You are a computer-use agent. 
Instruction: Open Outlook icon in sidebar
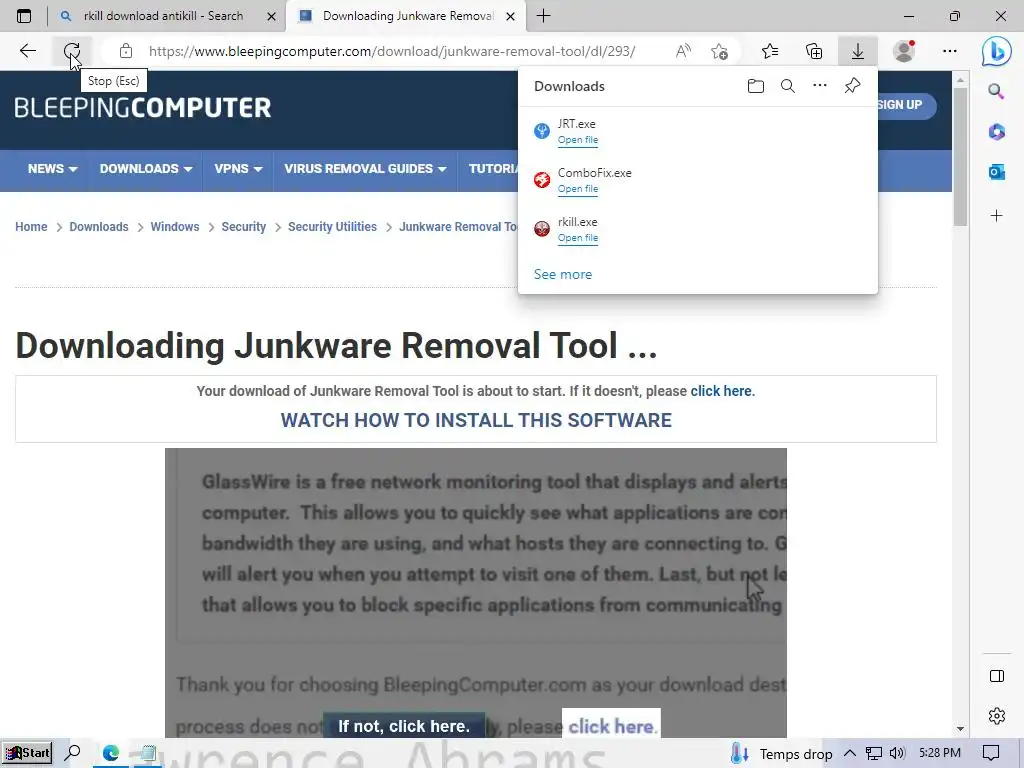996,172
